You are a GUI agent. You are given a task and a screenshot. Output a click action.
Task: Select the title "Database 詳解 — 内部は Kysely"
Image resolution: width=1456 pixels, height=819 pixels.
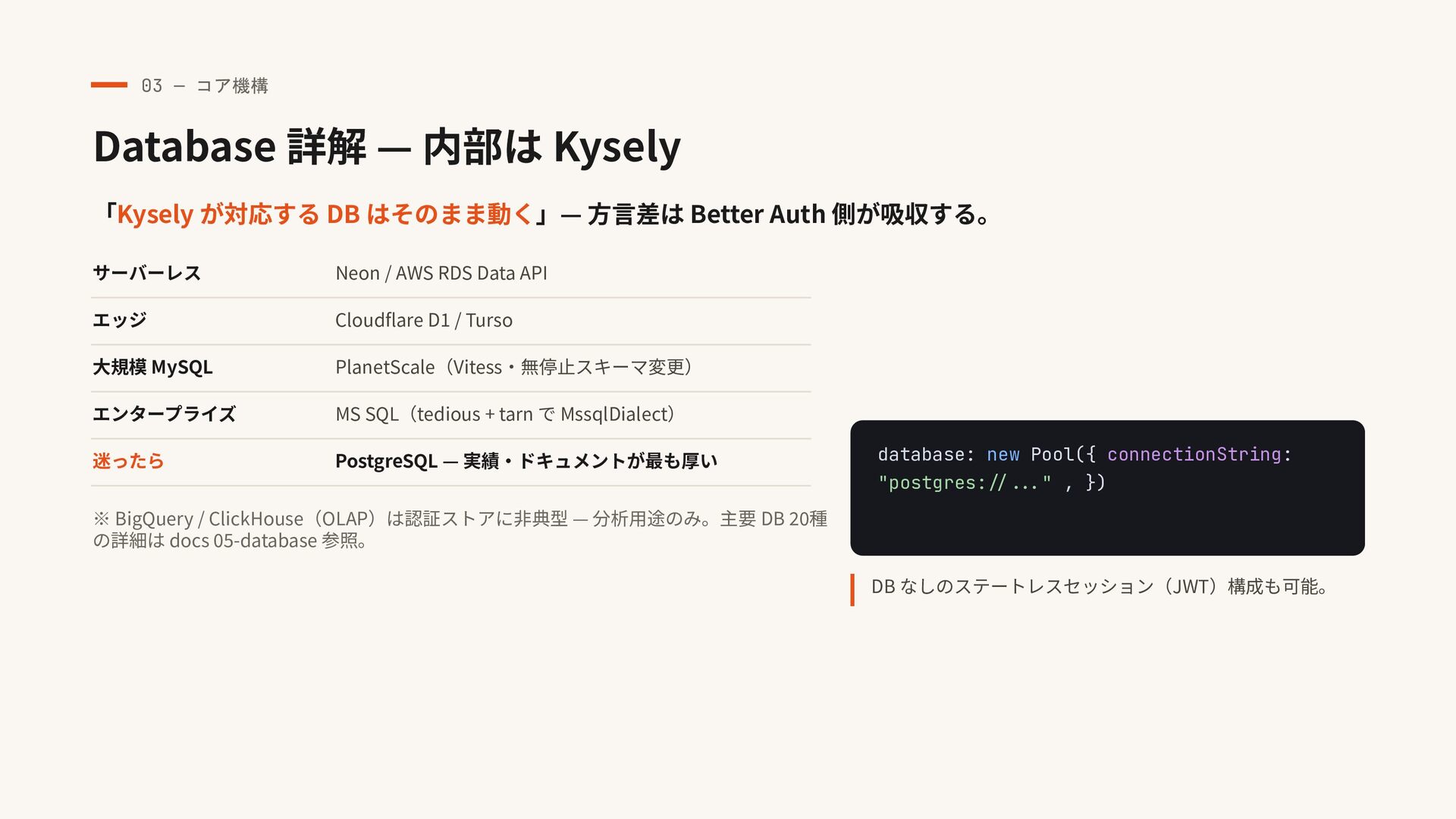(387, 146)
